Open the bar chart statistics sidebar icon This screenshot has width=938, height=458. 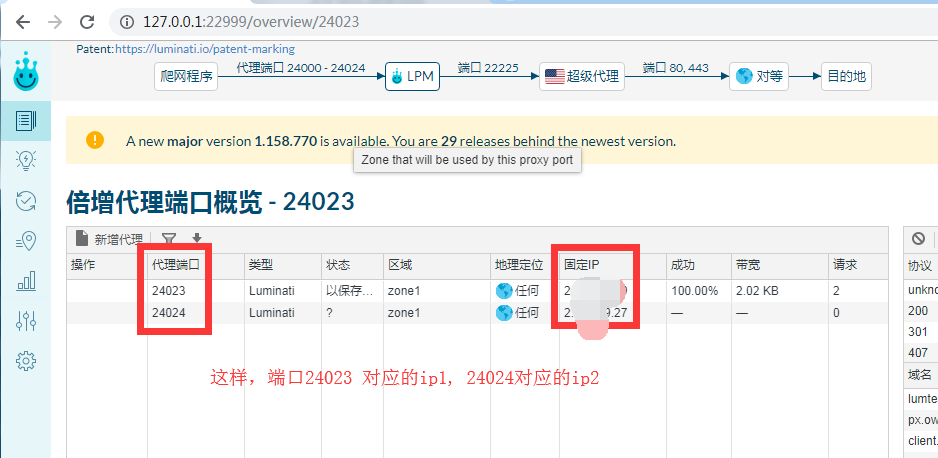coord(26,281)
